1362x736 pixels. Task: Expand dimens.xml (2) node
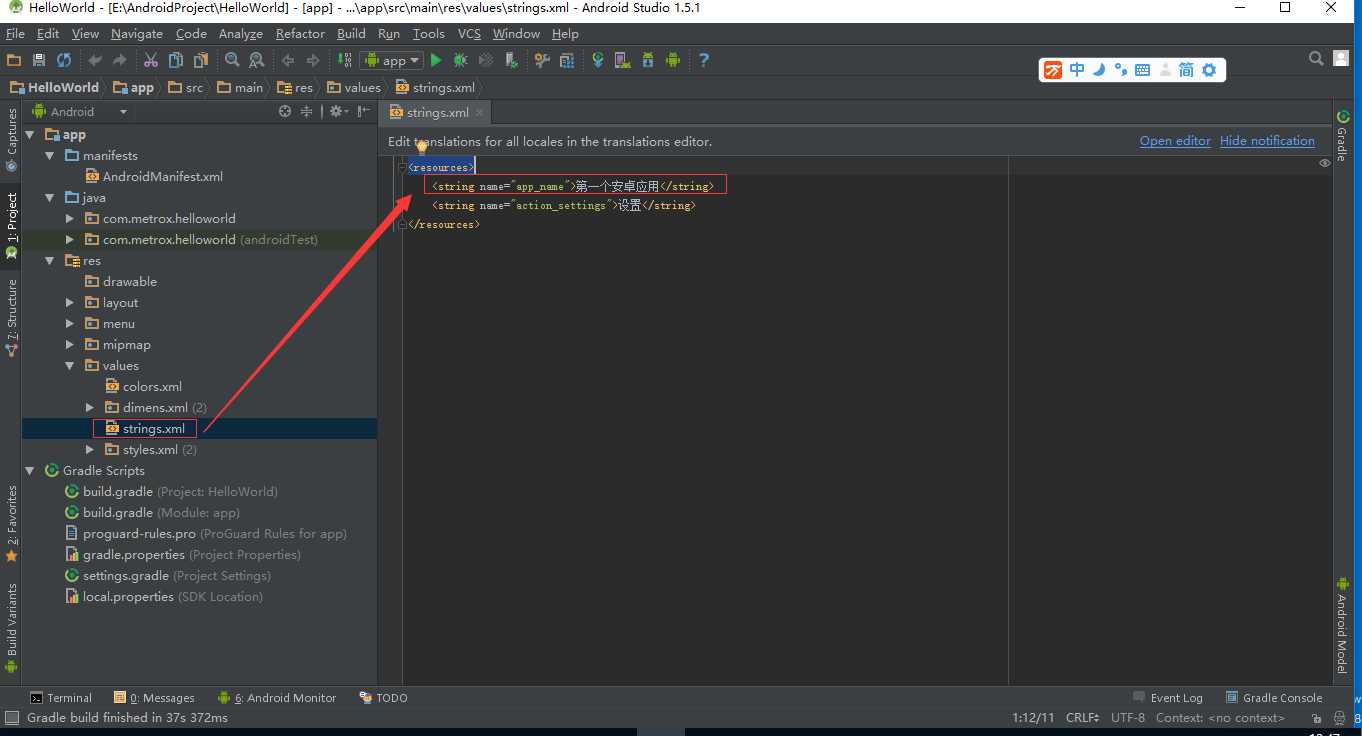click(x=89, y=407)
